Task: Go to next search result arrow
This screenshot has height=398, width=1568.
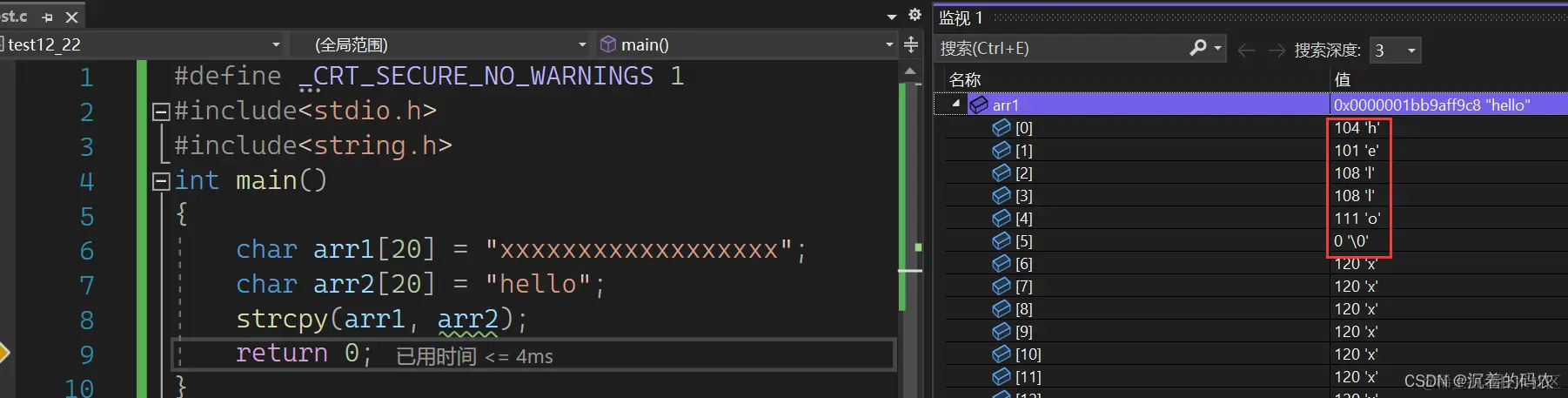Action: [1277, 51]
